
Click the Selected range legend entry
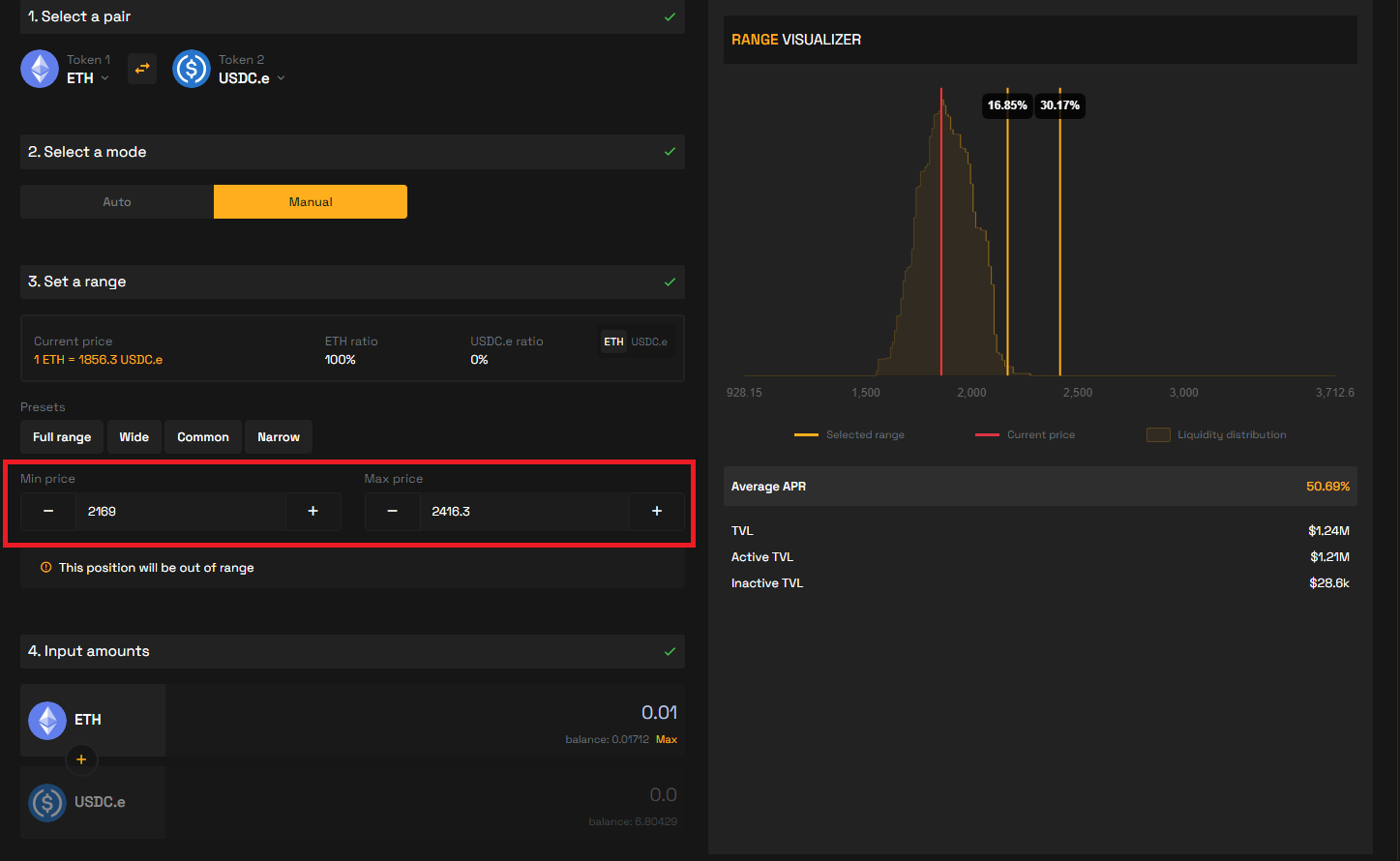849,435
